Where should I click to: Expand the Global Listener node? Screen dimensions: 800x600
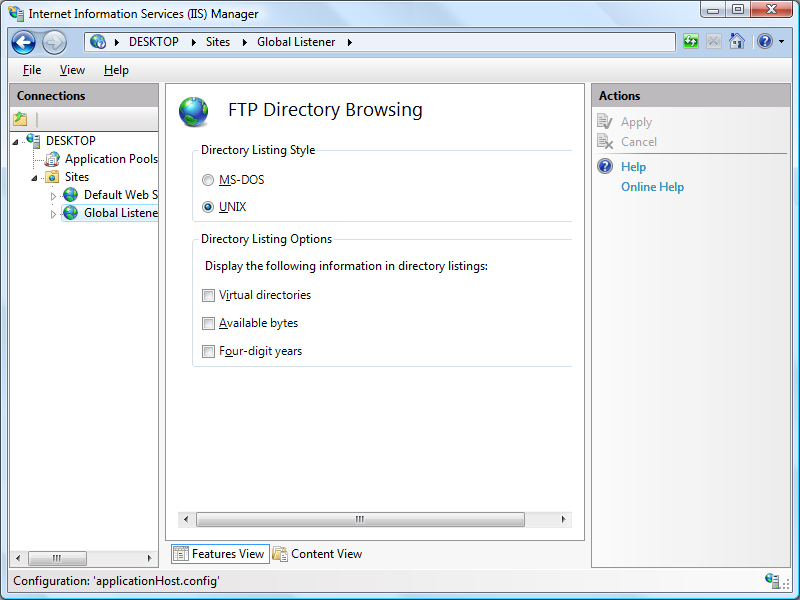point(53,214)
